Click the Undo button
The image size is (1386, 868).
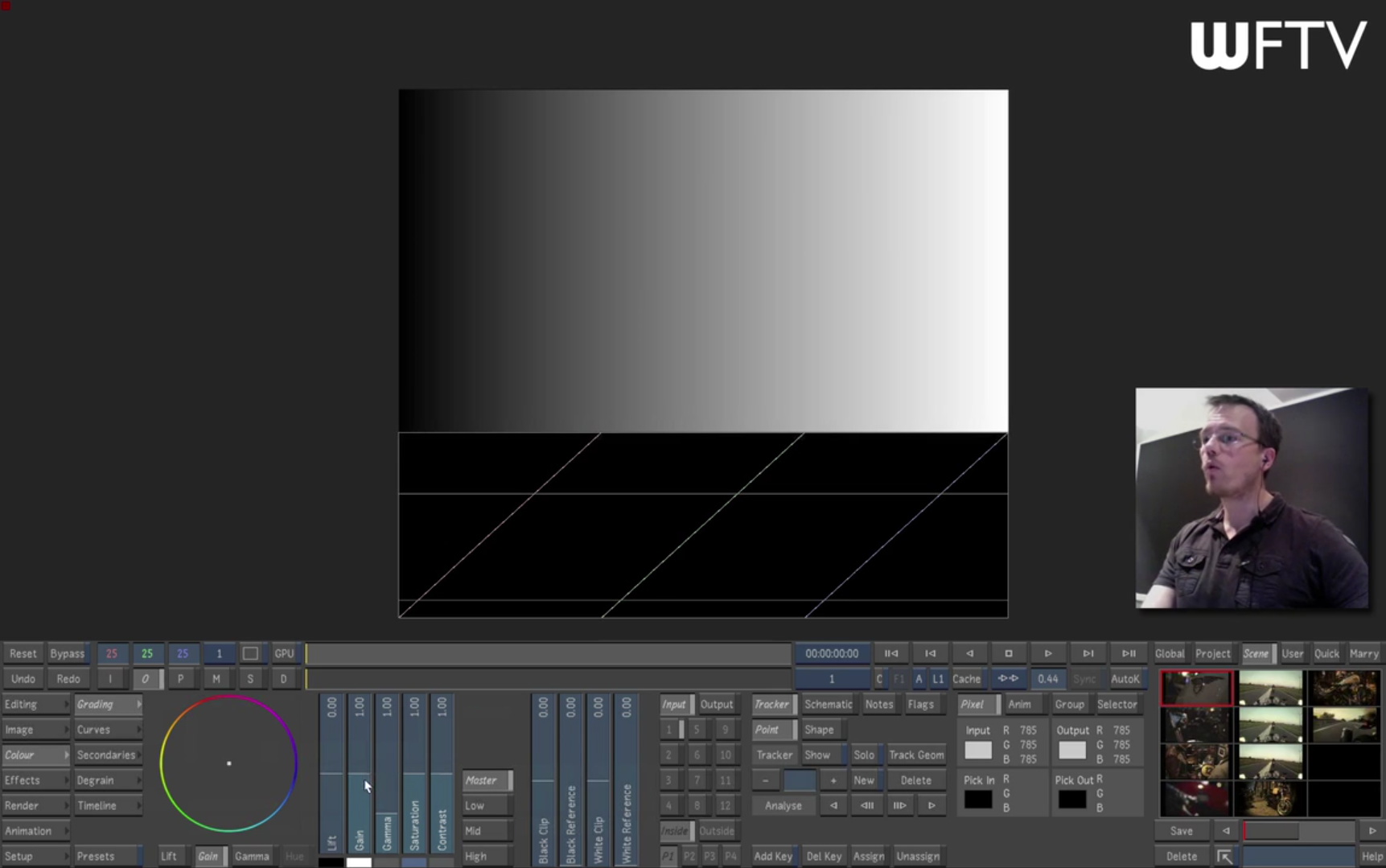click(23, 679)
